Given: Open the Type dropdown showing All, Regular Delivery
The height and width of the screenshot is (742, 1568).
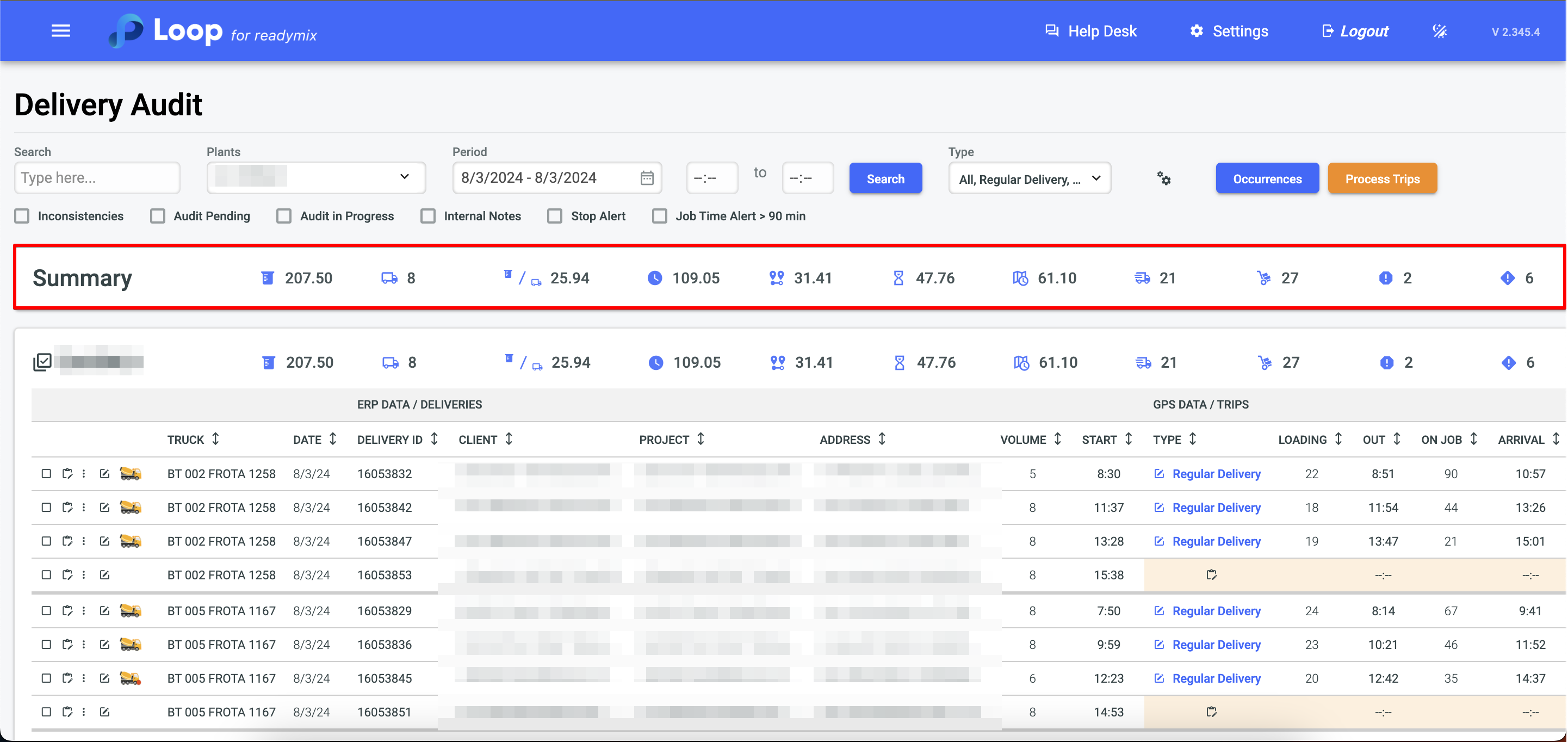Looking at the screenshot, I should coord(1028,179).
